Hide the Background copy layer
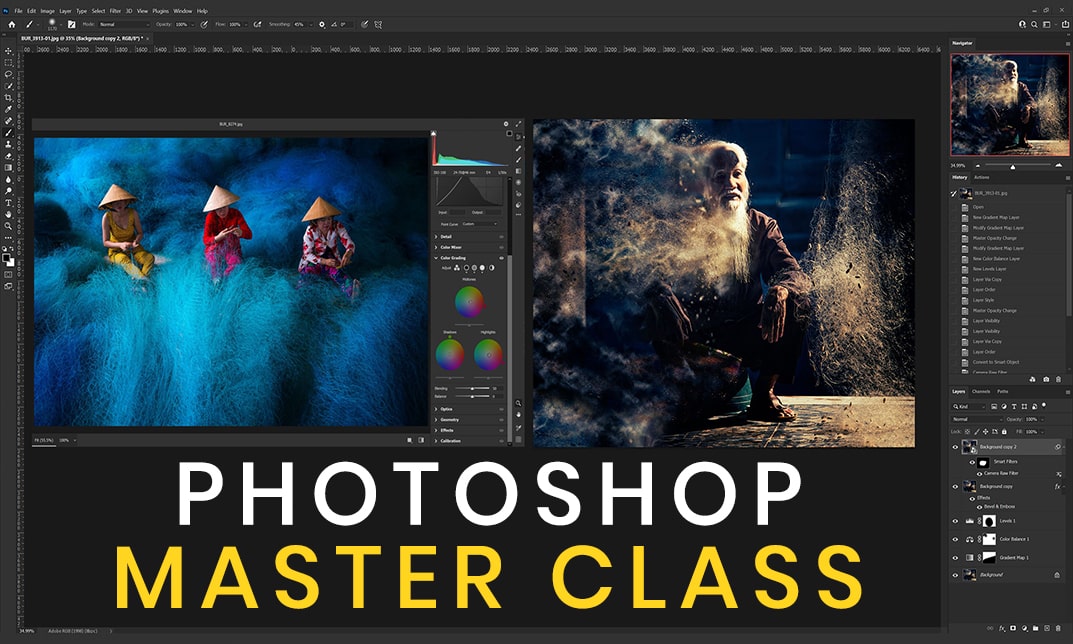Viewport: 1073px width, 644px height. [955, 487]
